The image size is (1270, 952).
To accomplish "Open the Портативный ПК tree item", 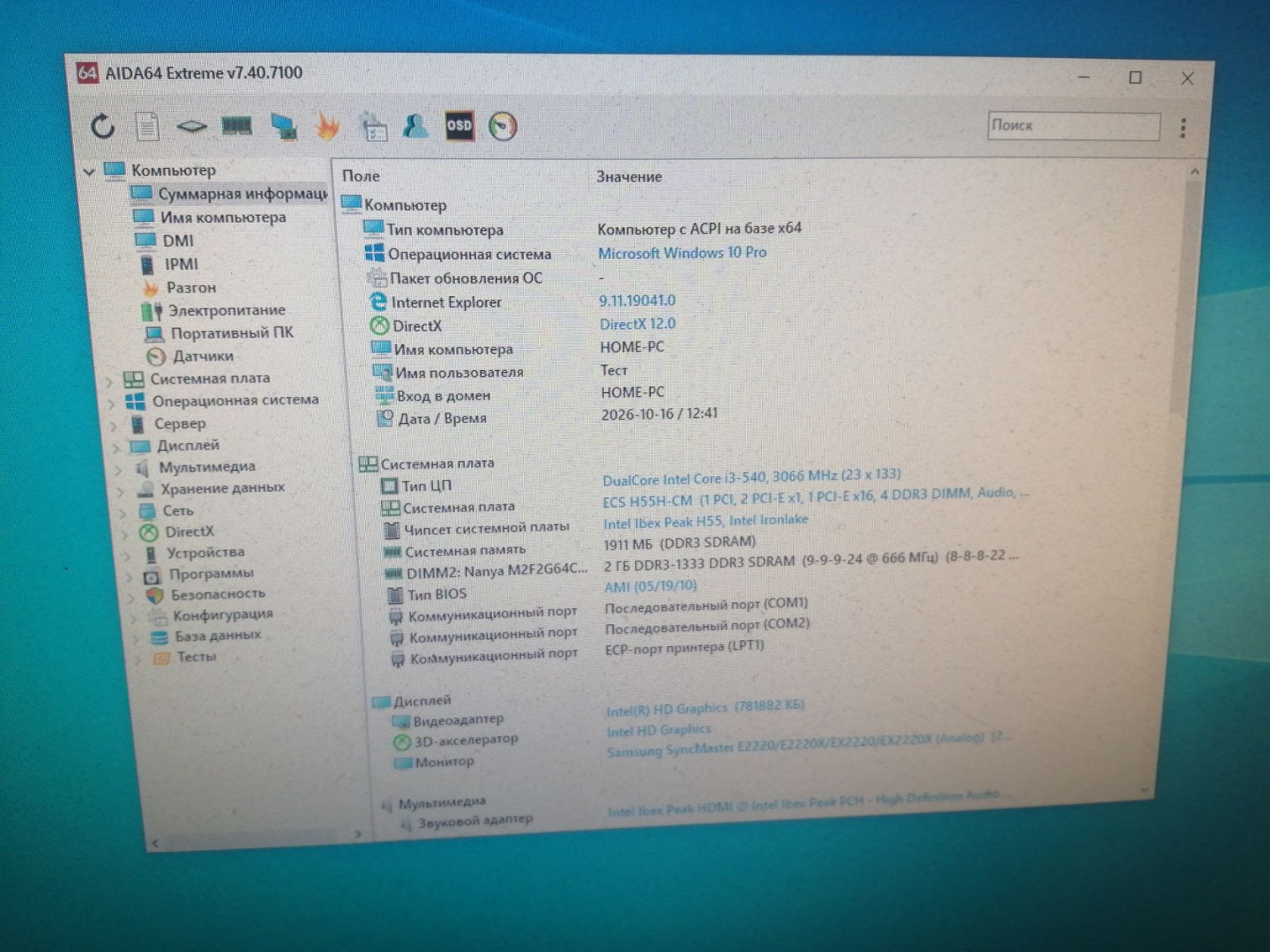I will (219, 333).
